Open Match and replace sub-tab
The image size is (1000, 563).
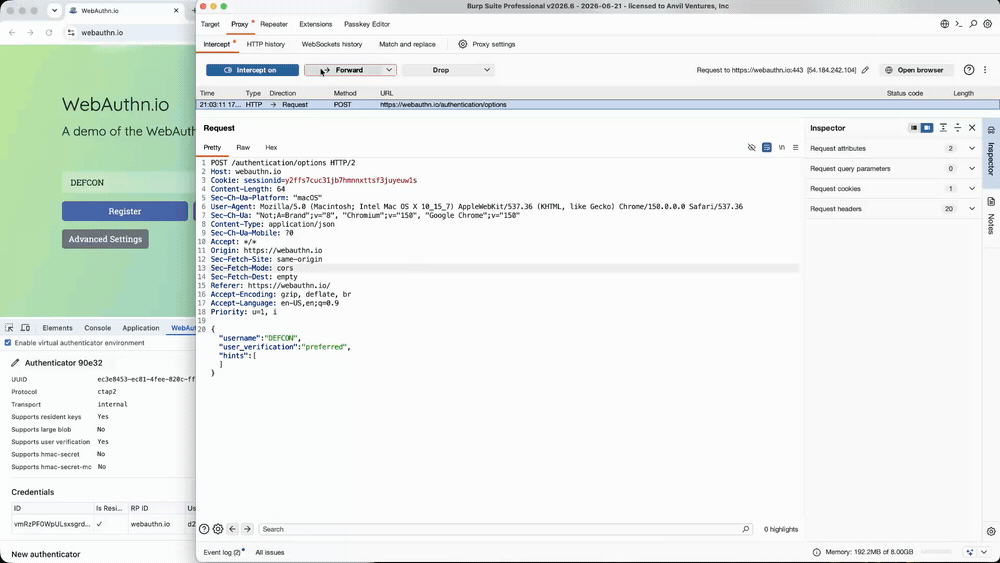tap(407, 44)
